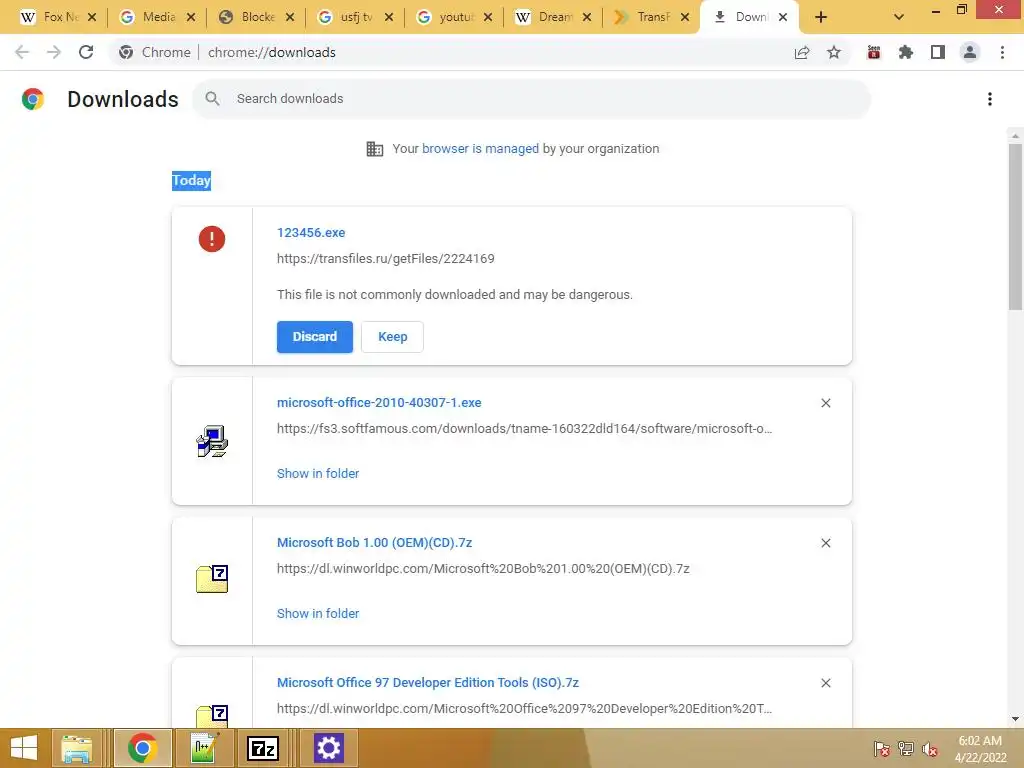Screen dimensions: 1024x768
Task: Click the Action Center flag tray icon
Action: point(882,748)
